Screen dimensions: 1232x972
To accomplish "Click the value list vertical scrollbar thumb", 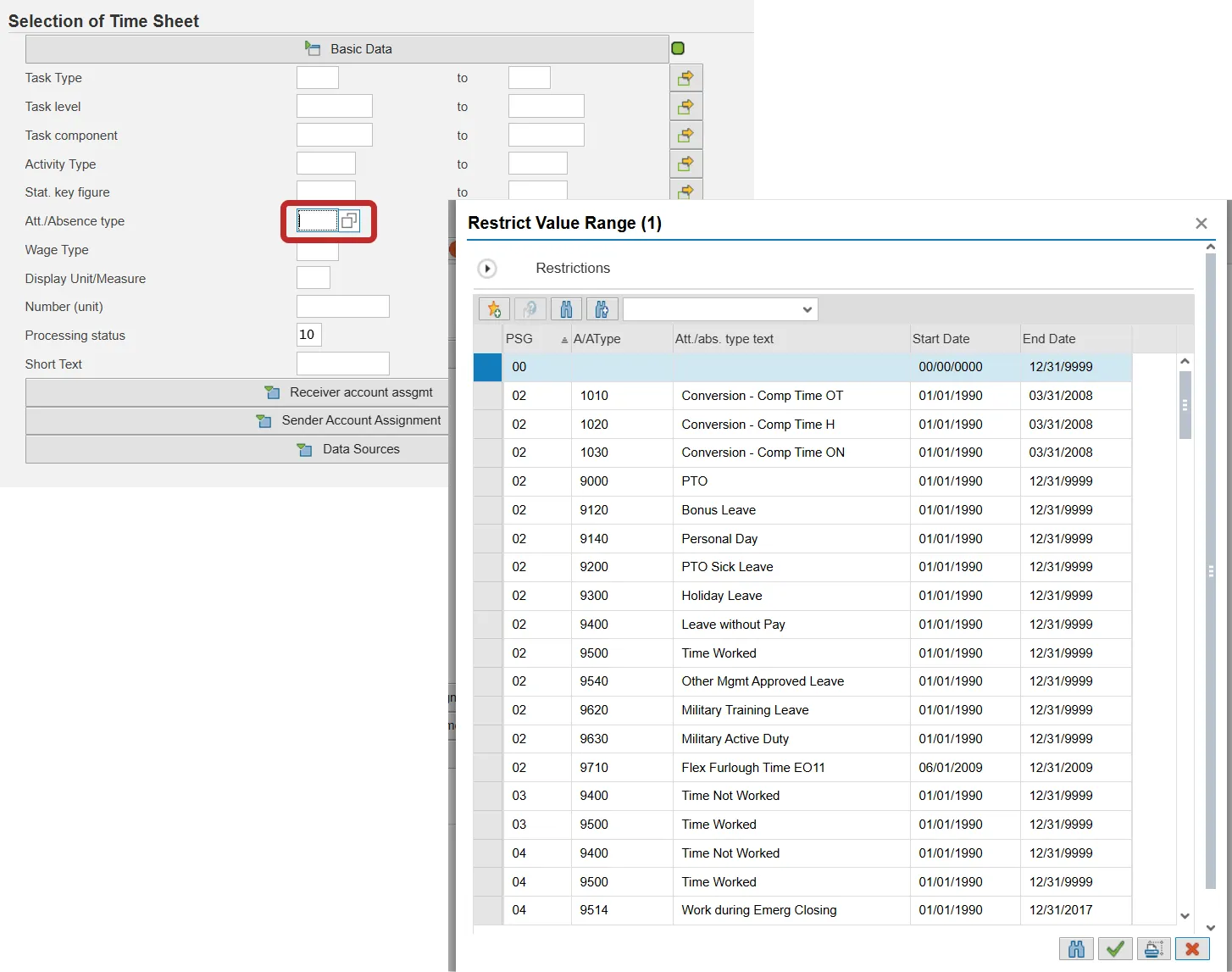I will 1185,405.
